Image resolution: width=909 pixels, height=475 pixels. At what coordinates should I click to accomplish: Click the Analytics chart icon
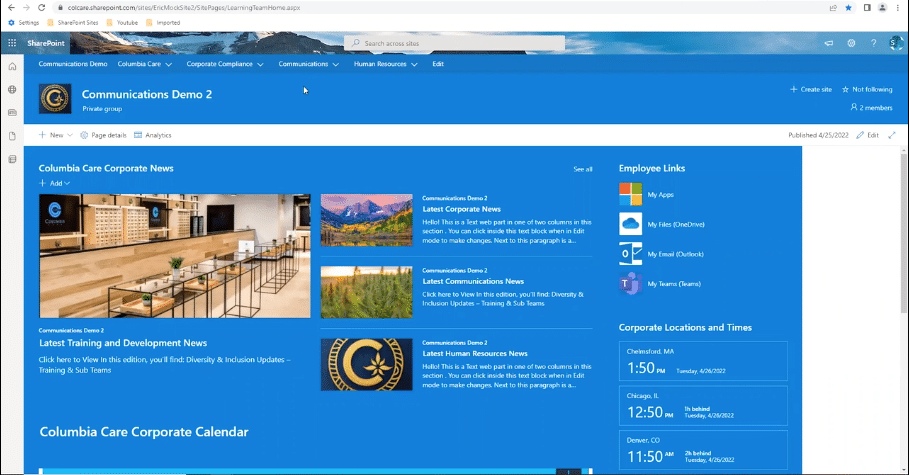pyautogui.click(x=138, y=135)
